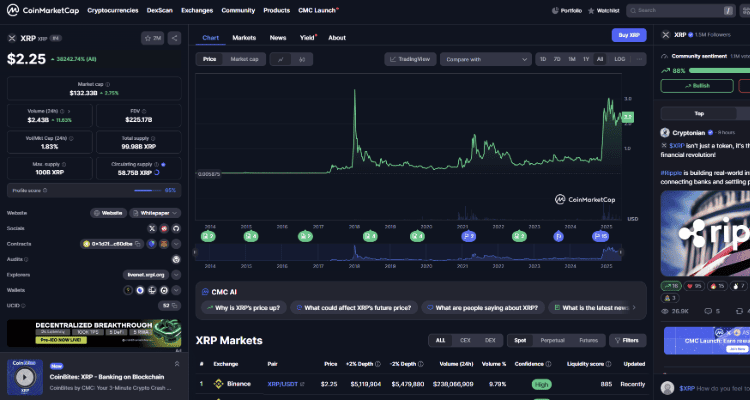
Task: Like Cryptonian's post with heart reaction
Action: [x=693, y=286]
